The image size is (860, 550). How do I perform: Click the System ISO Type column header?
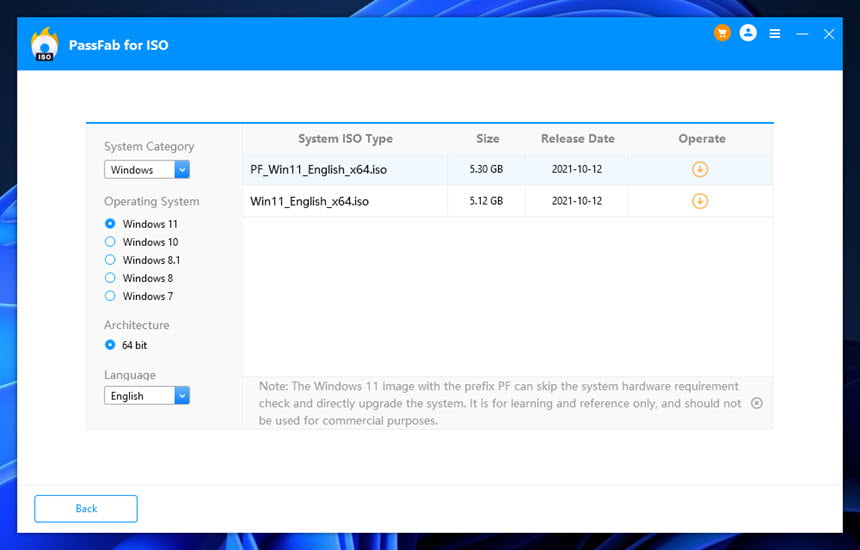[346, 139]
